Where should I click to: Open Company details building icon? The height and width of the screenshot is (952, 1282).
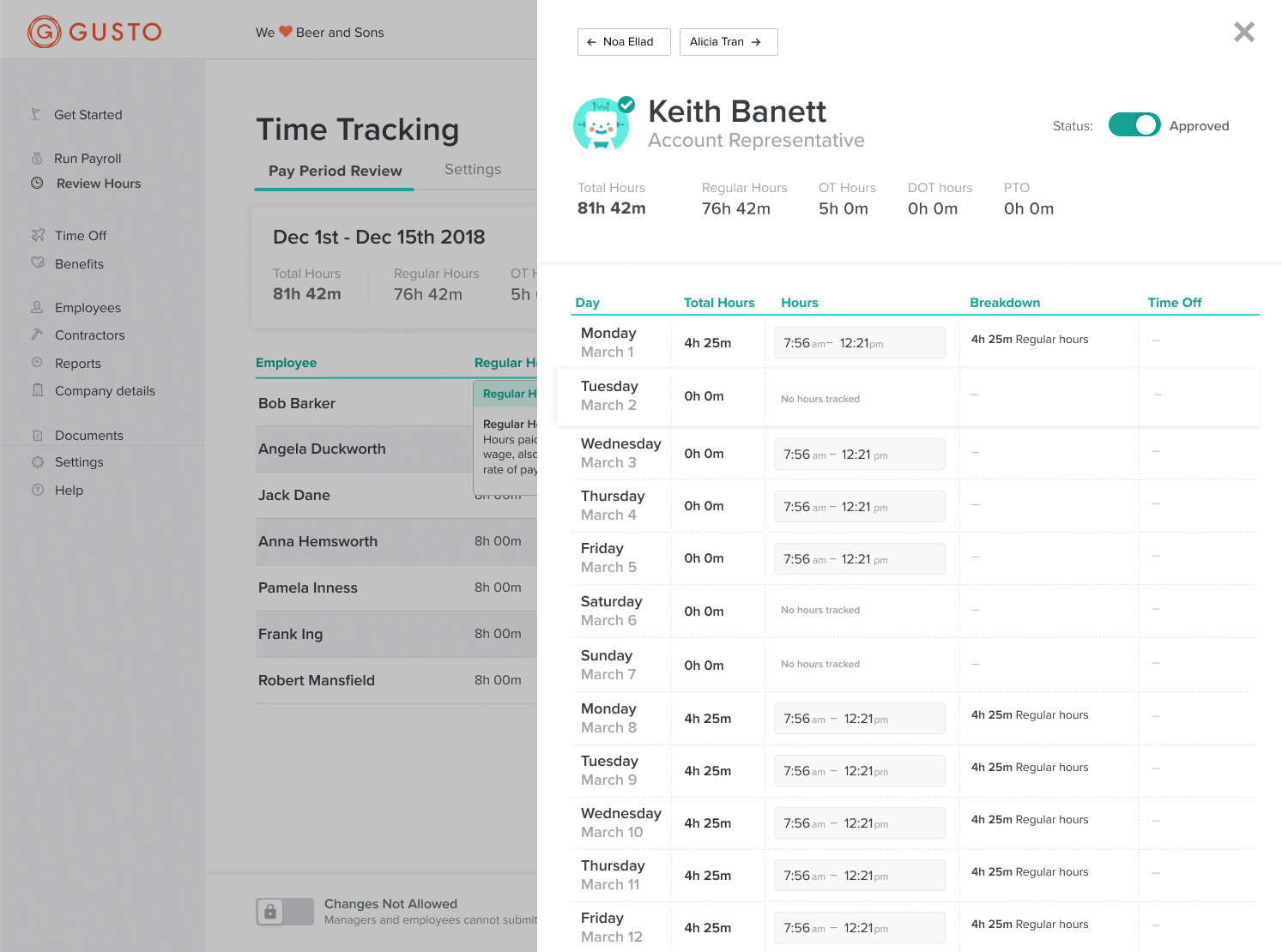pos(37,390)
